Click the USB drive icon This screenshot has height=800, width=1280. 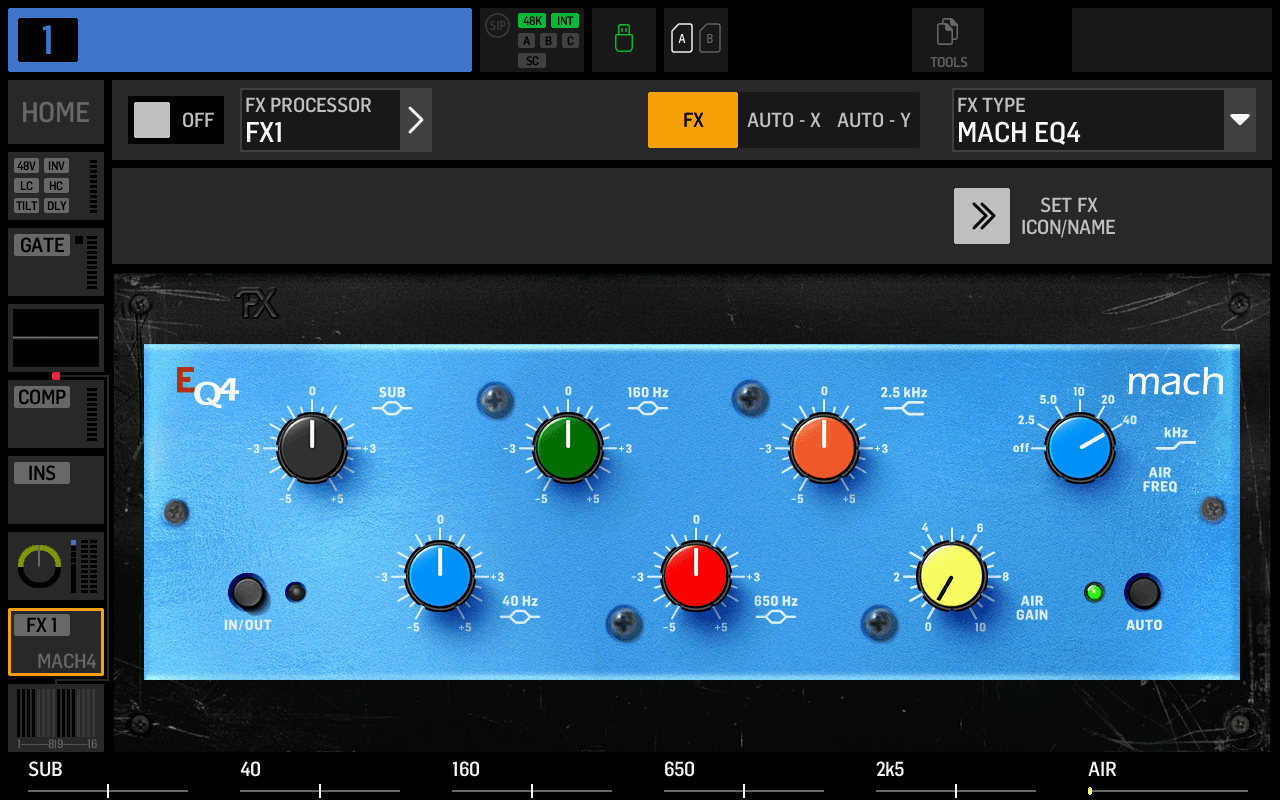point(624,40)
